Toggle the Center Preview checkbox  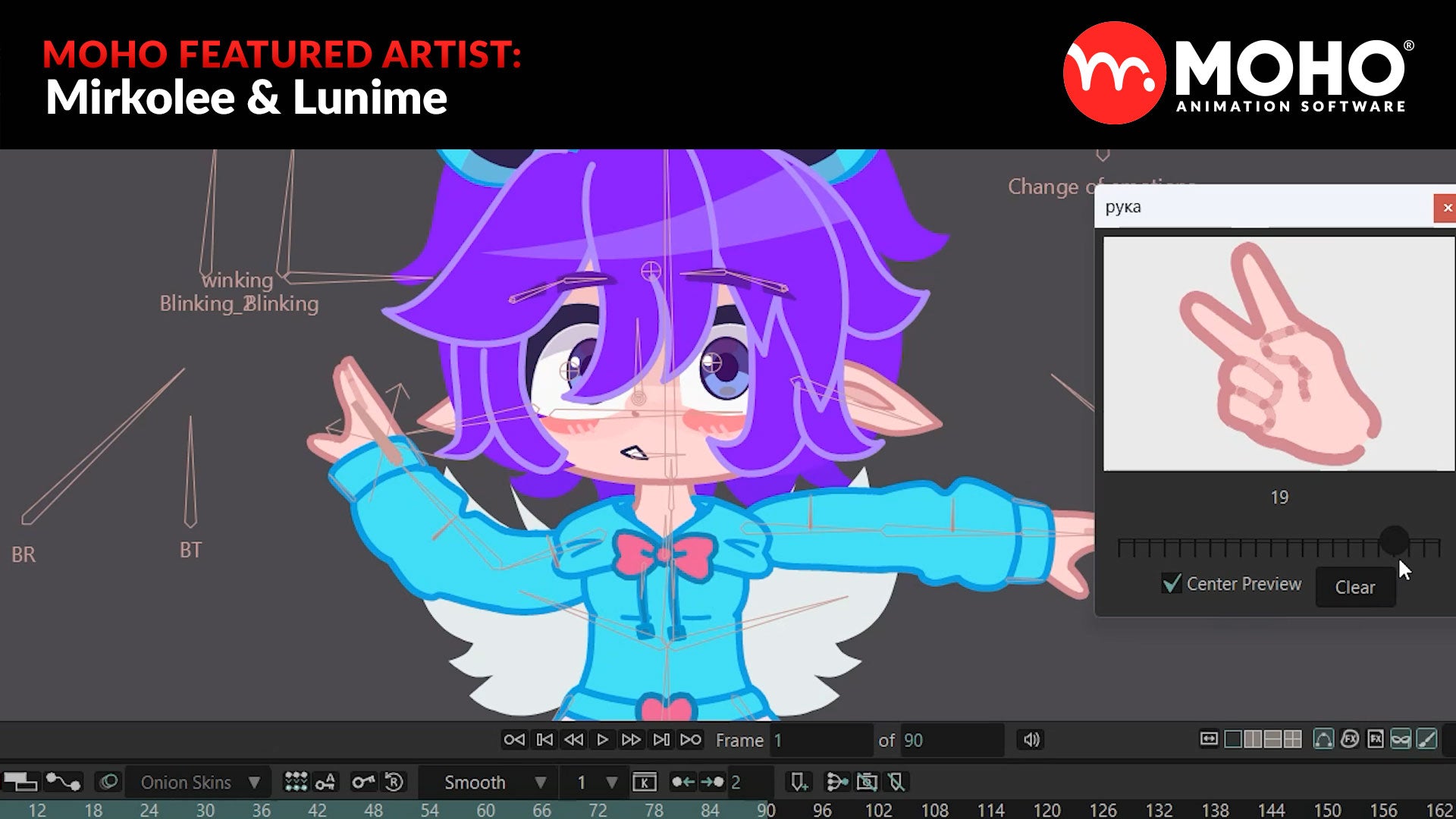pyautogui.click(x=1172, y=583)
